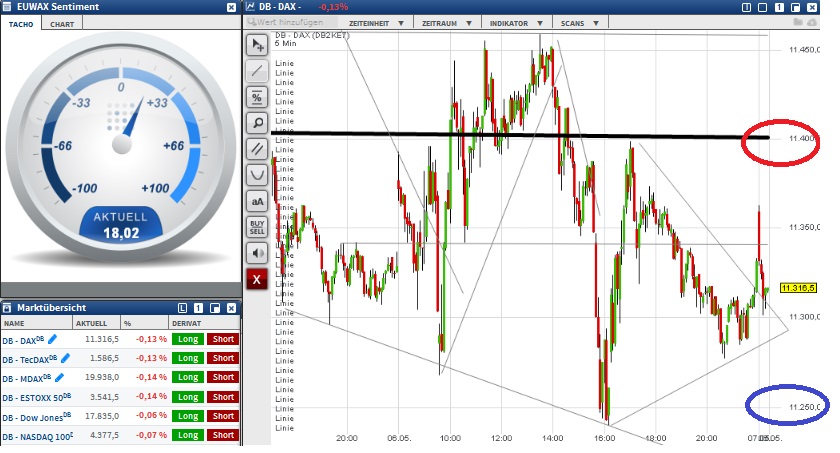Click the yellow 11.316,5 price label on chart
This screenshot has width=840, height=453.
click(798, 288)
